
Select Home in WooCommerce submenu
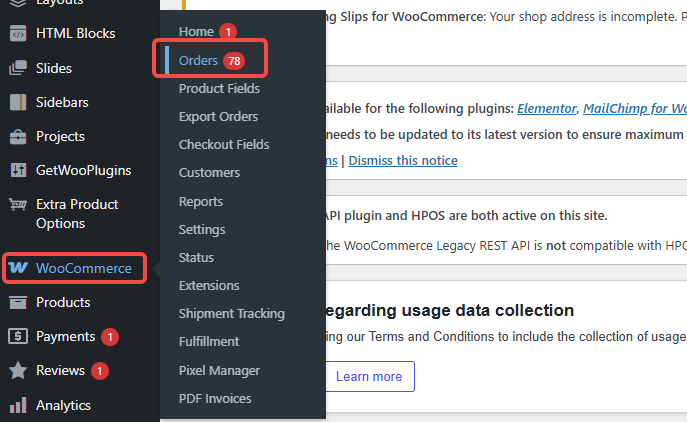point(196,32)
